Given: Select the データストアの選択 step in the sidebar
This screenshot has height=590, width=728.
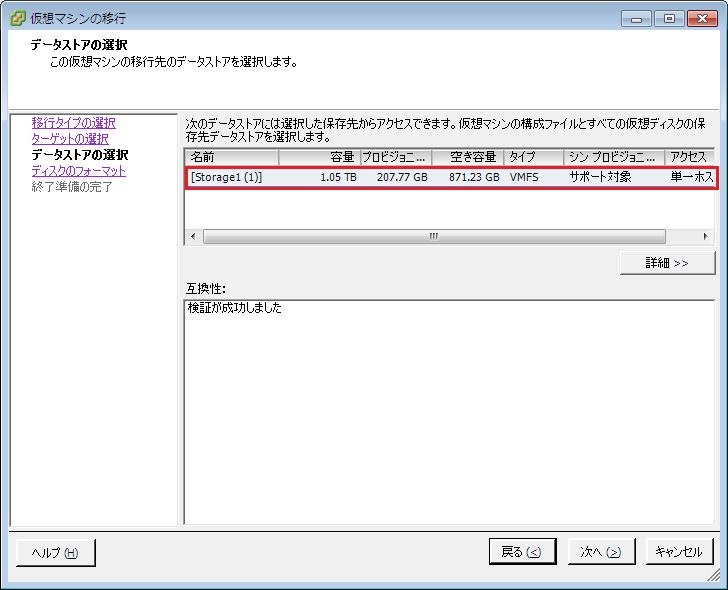Looking at the screenshot, I should click(79, 155).
